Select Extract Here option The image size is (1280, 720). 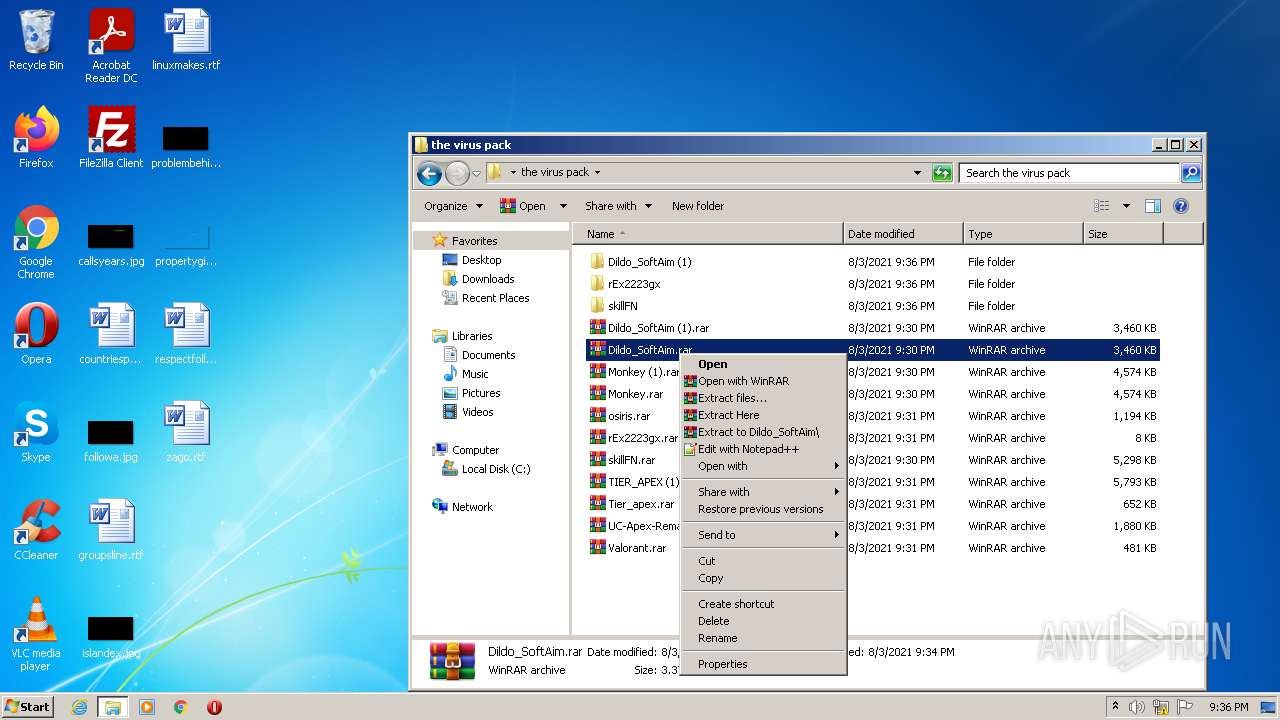click(x=764, y=415)
